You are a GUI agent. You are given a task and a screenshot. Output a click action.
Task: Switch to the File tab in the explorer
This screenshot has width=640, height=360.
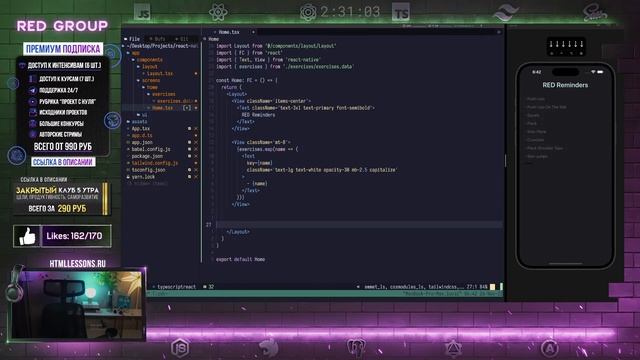(x=132, y=39)
